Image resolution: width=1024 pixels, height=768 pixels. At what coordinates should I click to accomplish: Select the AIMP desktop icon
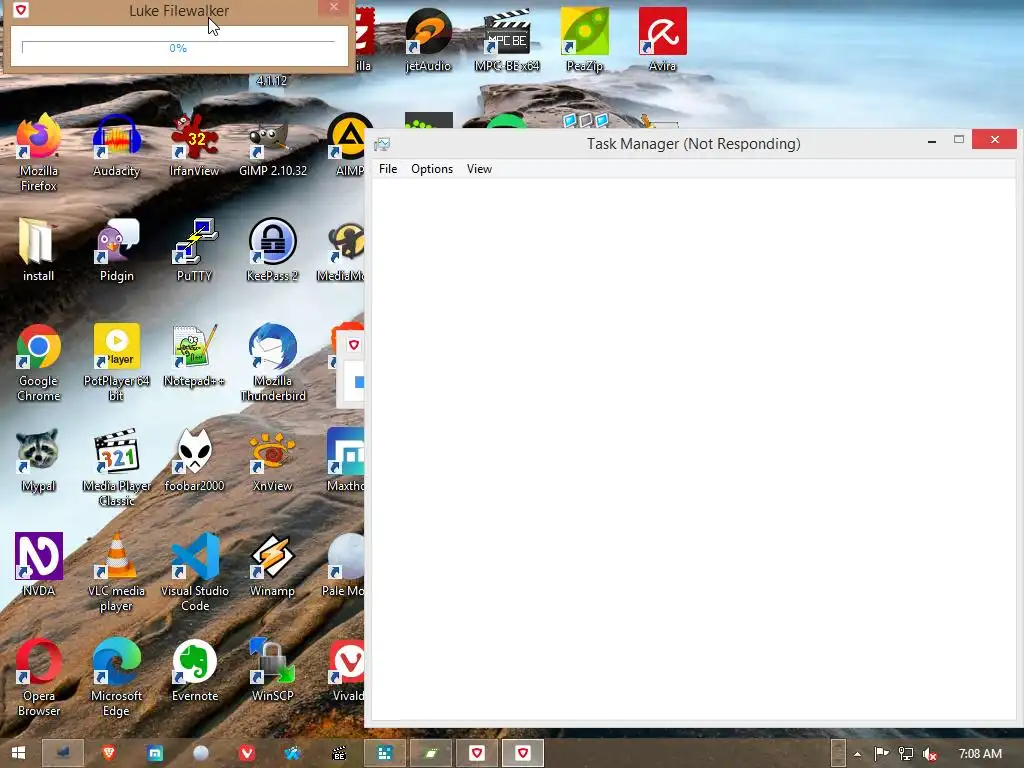point(349,145)
